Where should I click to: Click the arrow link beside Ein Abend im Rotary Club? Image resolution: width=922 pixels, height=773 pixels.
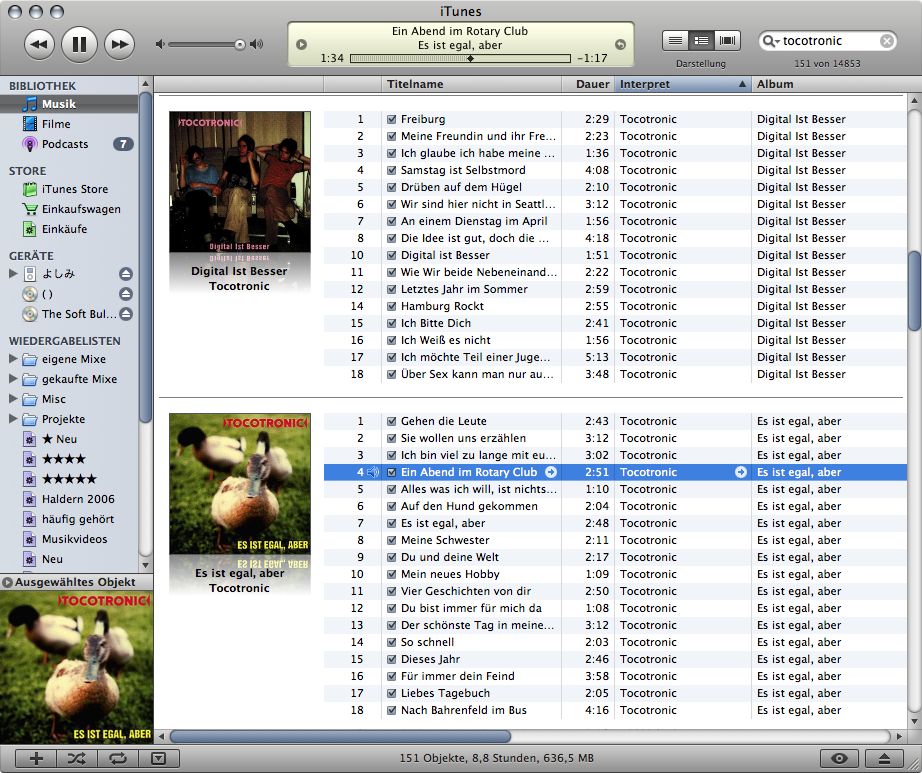[551, 472]
